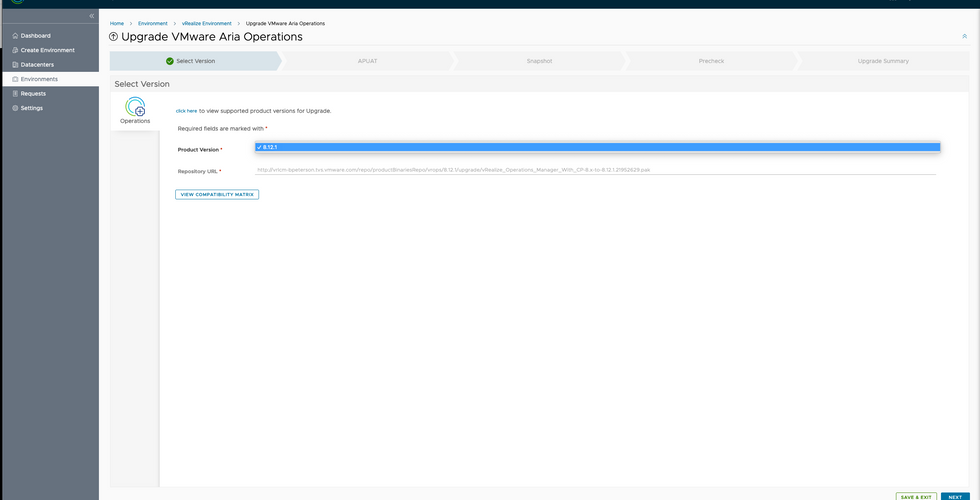Click the Select Version section heading

tap(142, 84)
